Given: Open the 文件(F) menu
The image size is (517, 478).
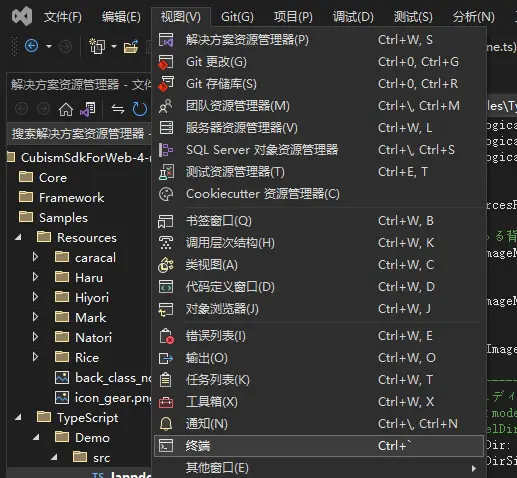Looking at the screenshot, I should (x=63, y=17).
